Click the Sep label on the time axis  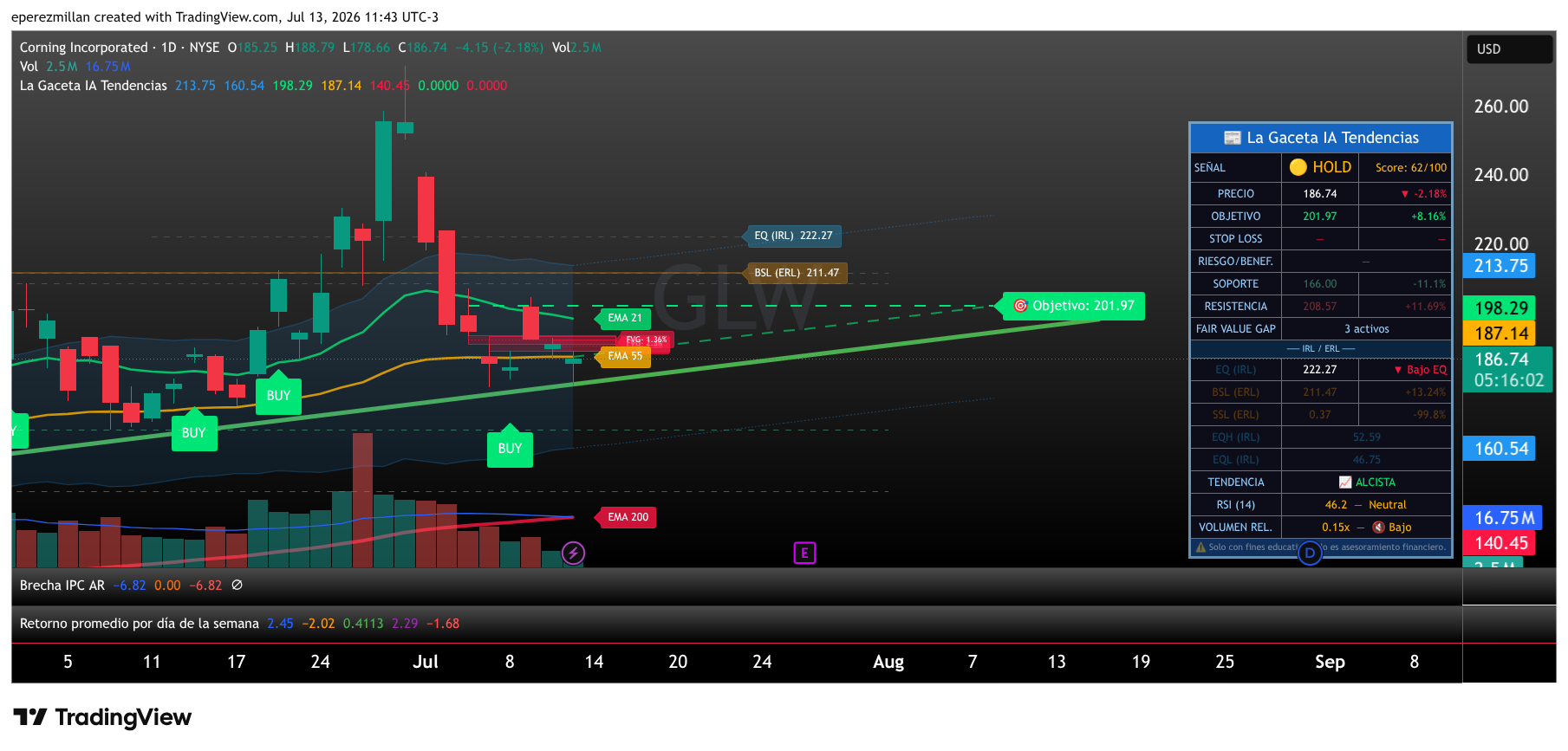pyautogui.click(x=1330, y=663)
